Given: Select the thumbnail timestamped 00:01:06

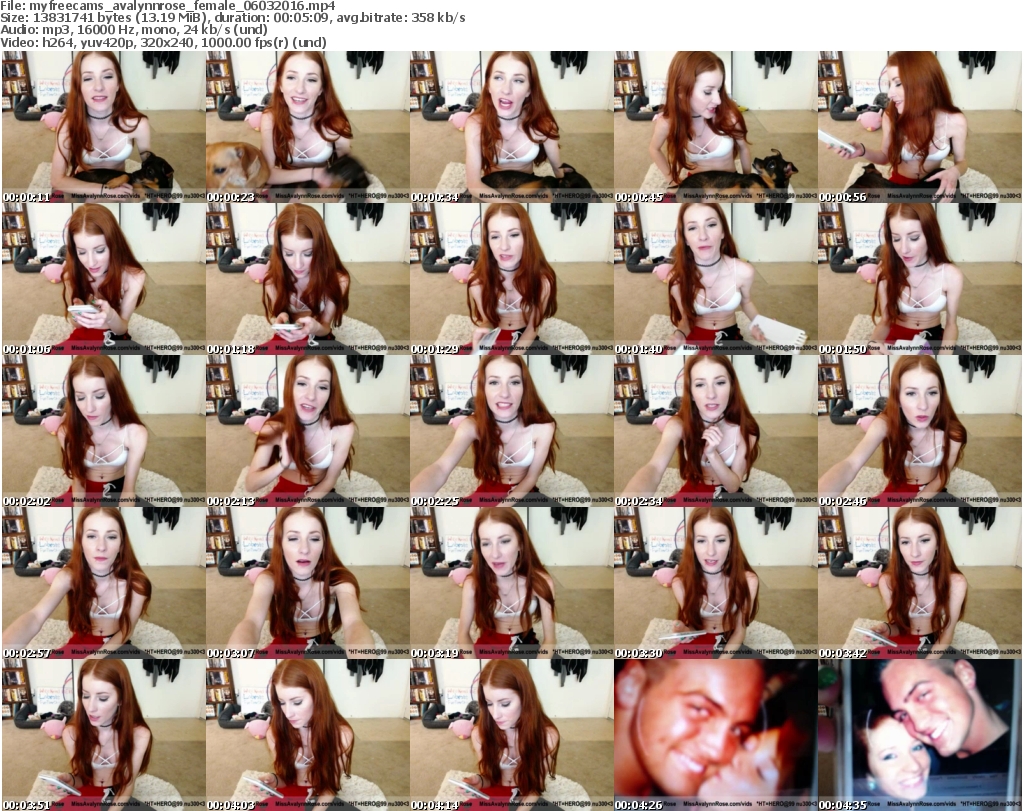Looking at the screenshot, I should tap(103, 279).
